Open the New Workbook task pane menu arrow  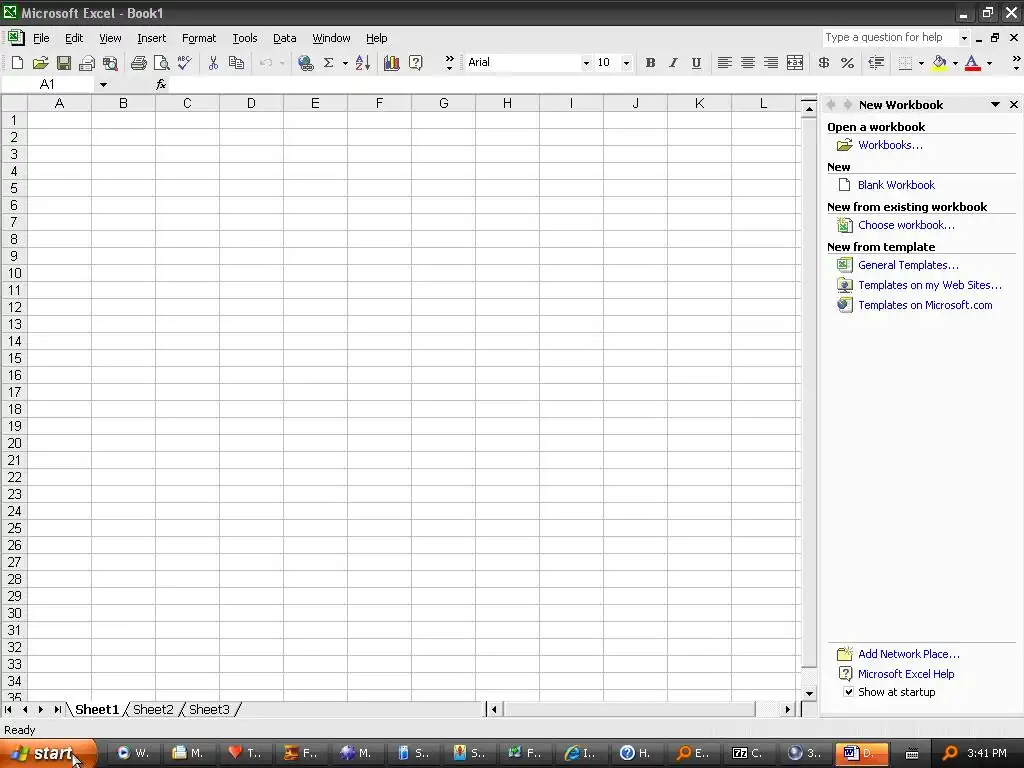click(995, 104)
